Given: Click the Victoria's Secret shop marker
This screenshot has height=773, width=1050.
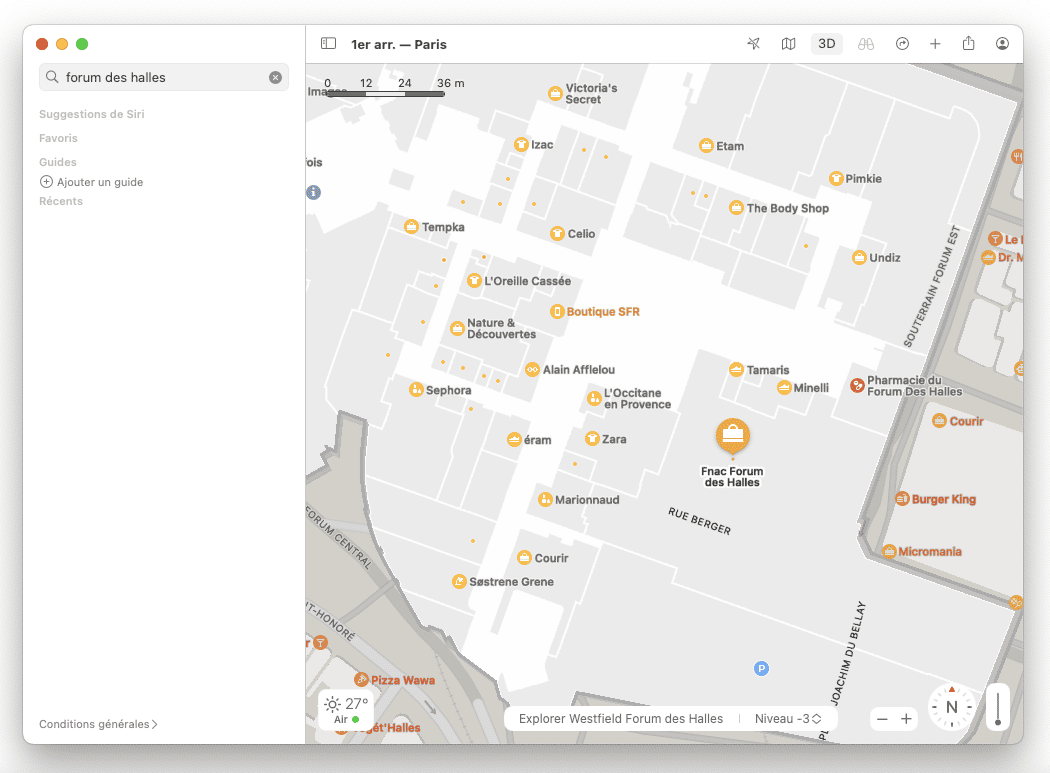Looking at the screenshot, I should click(555, 94).
